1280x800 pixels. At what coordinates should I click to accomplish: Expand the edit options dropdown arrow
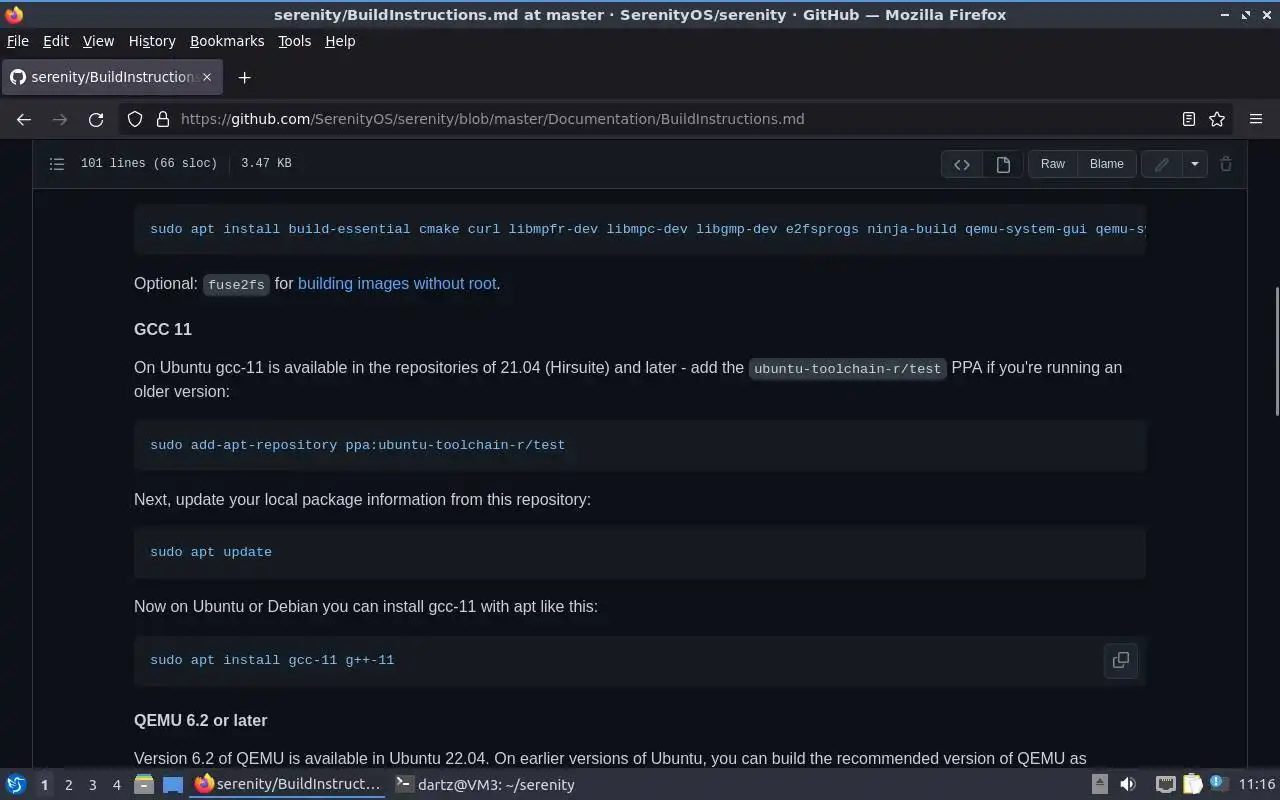[x=1195, y=164]
